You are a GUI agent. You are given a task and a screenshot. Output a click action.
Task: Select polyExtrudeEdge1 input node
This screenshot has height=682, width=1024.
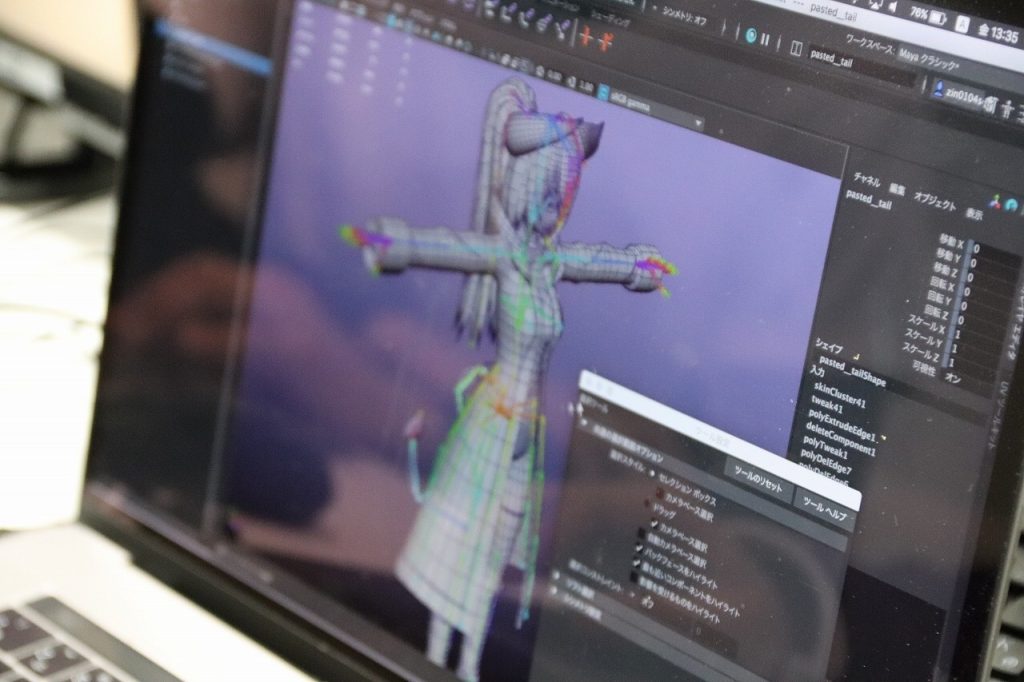click(841, 425)
